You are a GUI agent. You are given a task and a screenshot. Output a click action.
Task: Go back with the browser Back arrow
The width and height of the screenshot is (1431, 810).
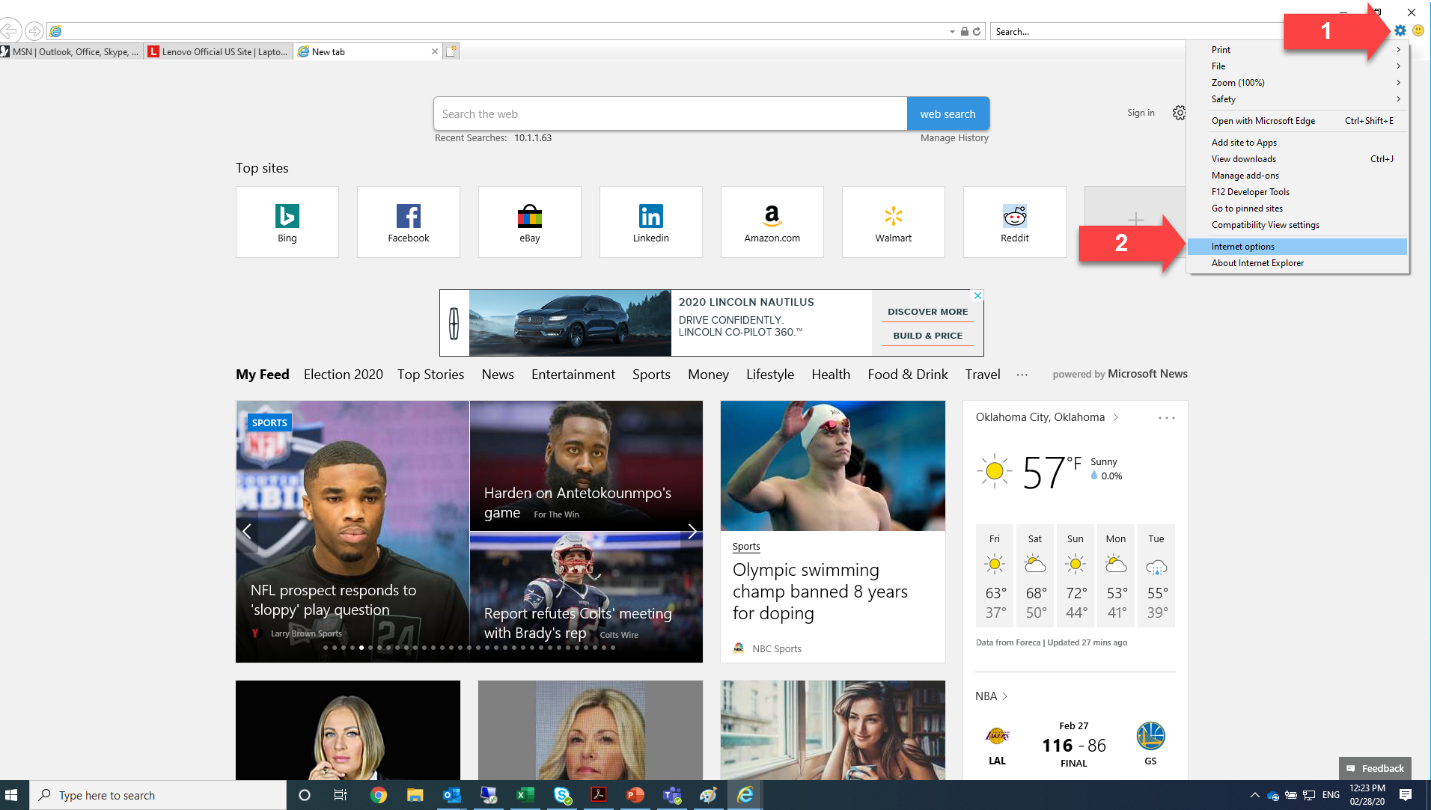click(11, 31)
